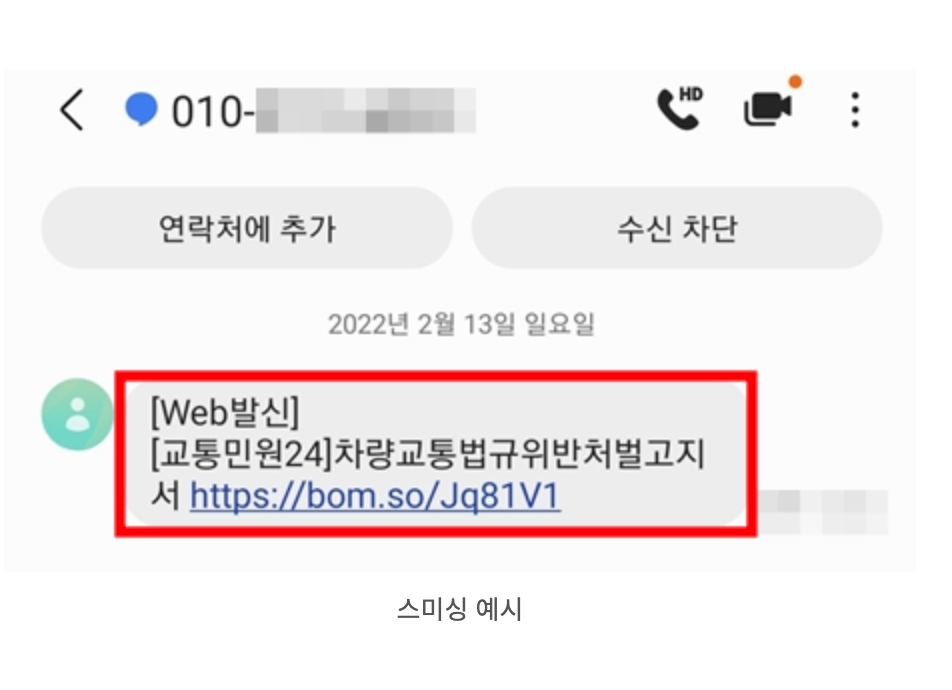Go back using the left arrow
Image resolution: width=952 pixels, height=690 pixels.
coord(72,110)
